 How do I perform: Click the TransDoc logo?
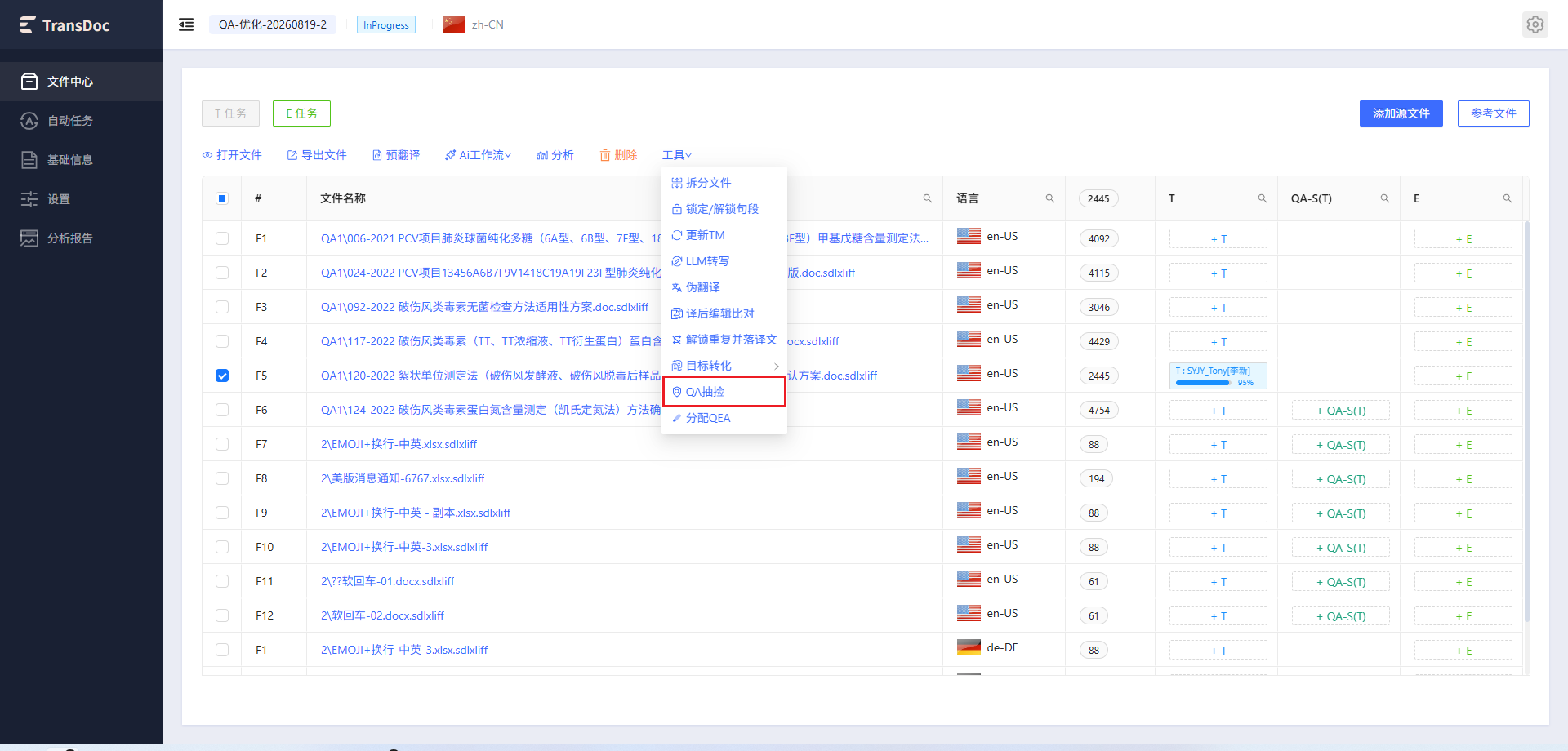click(x=64, y=25)
